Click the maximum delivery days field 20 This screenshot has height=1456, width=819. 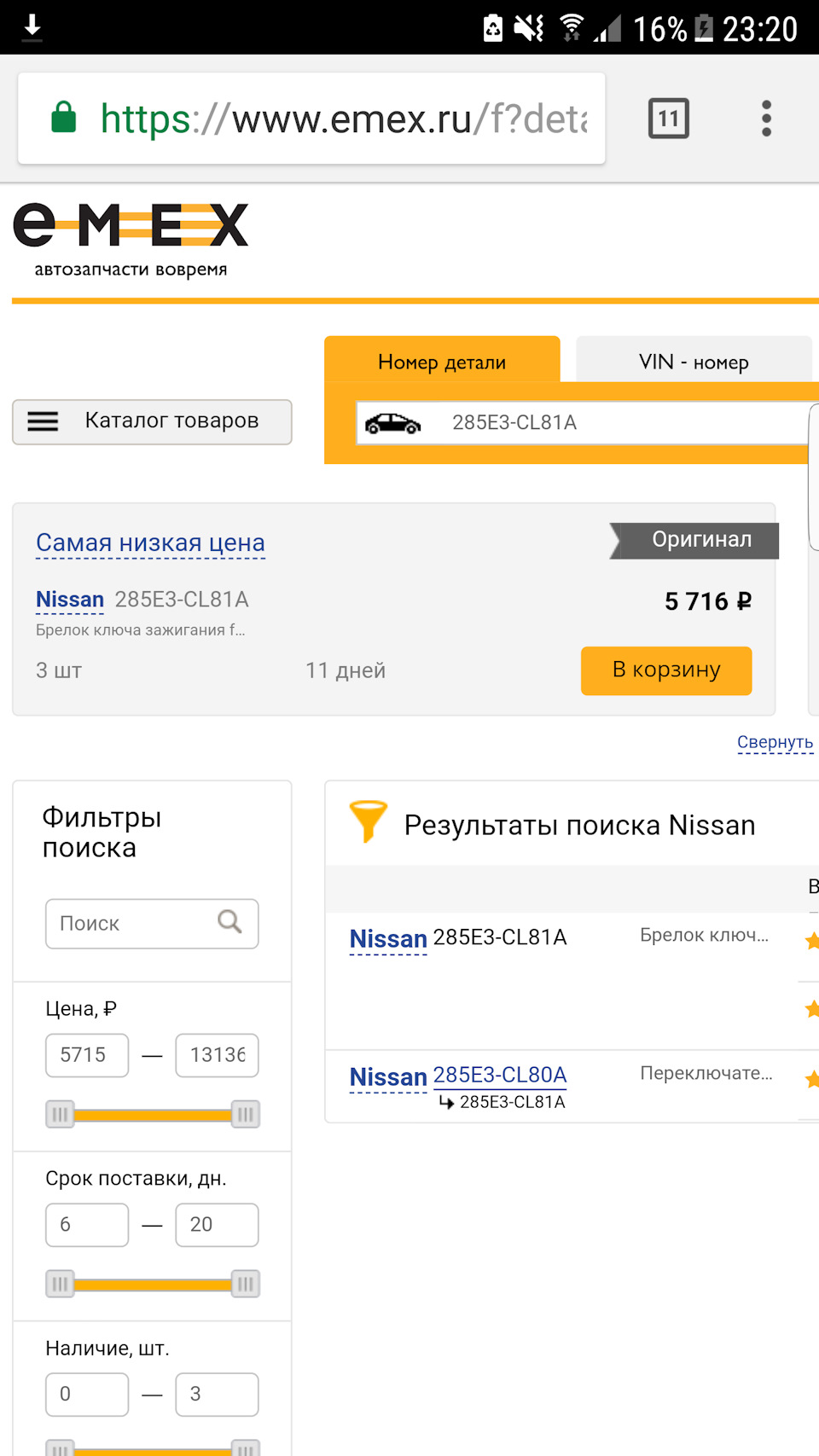coord(217,1225)
